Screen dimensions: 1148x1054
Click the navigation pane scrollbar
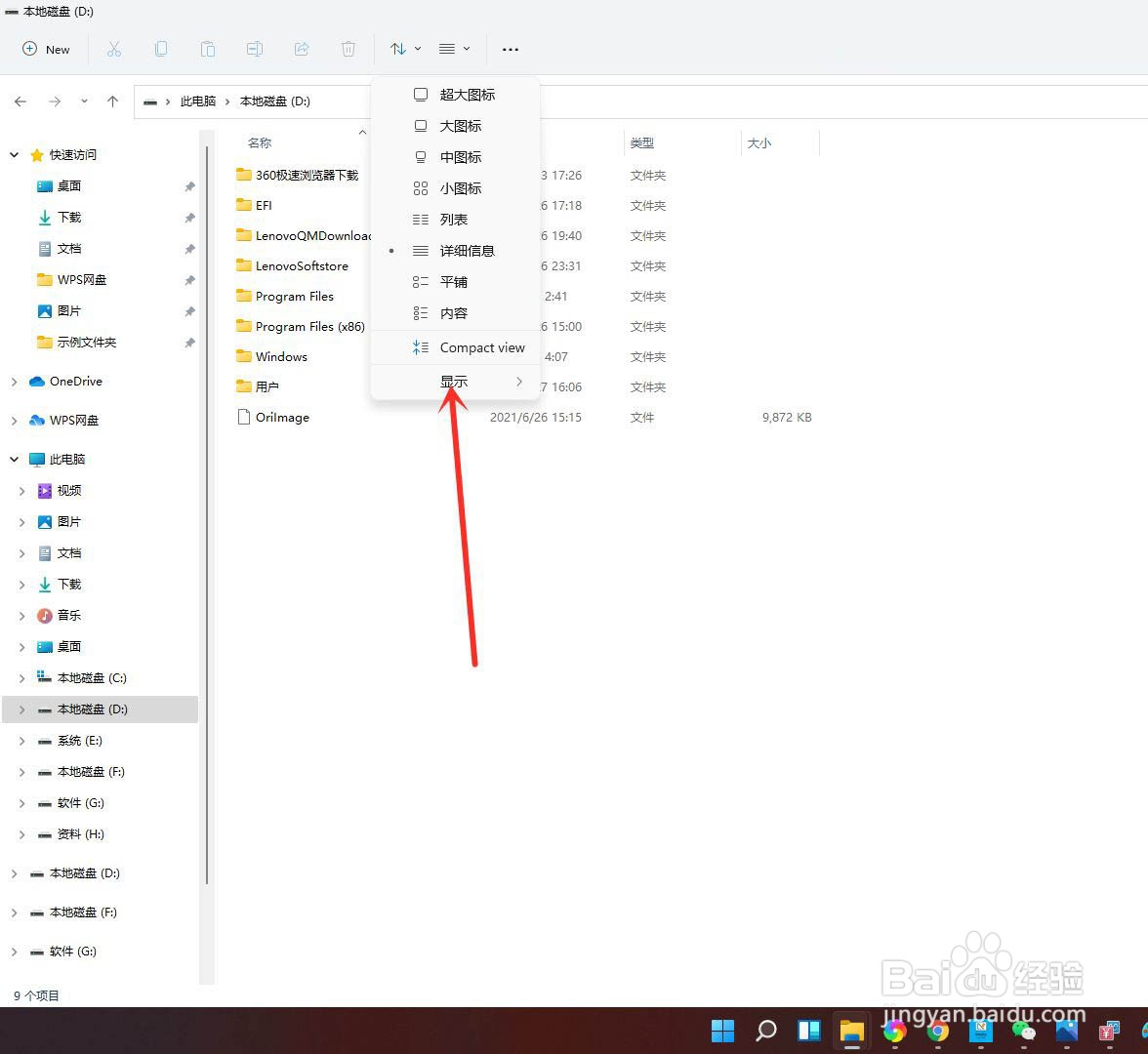coord(207,515)
